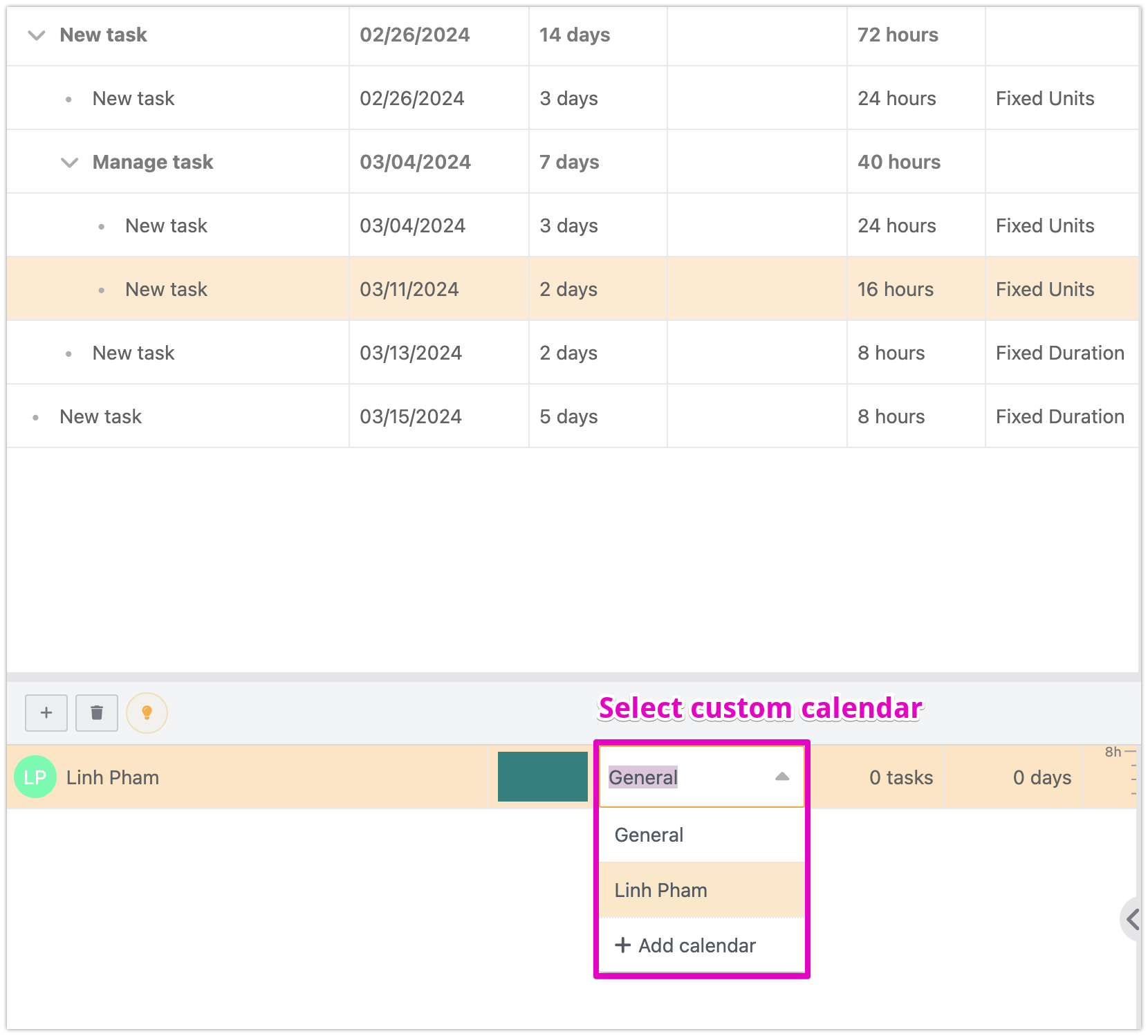This screenshot has height=1036, width=1148.
Task: Click the teal color bar beside Linh Pham
Action: click(x=542, y=777)
